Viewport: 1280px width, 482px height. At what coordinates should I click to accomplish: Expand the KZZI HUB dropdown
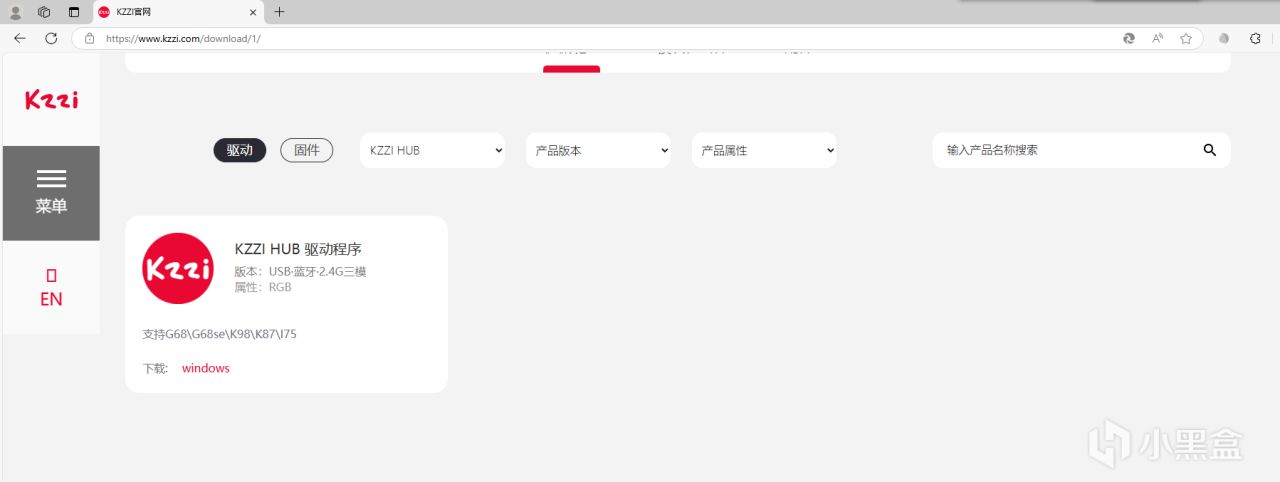[434, 150]
